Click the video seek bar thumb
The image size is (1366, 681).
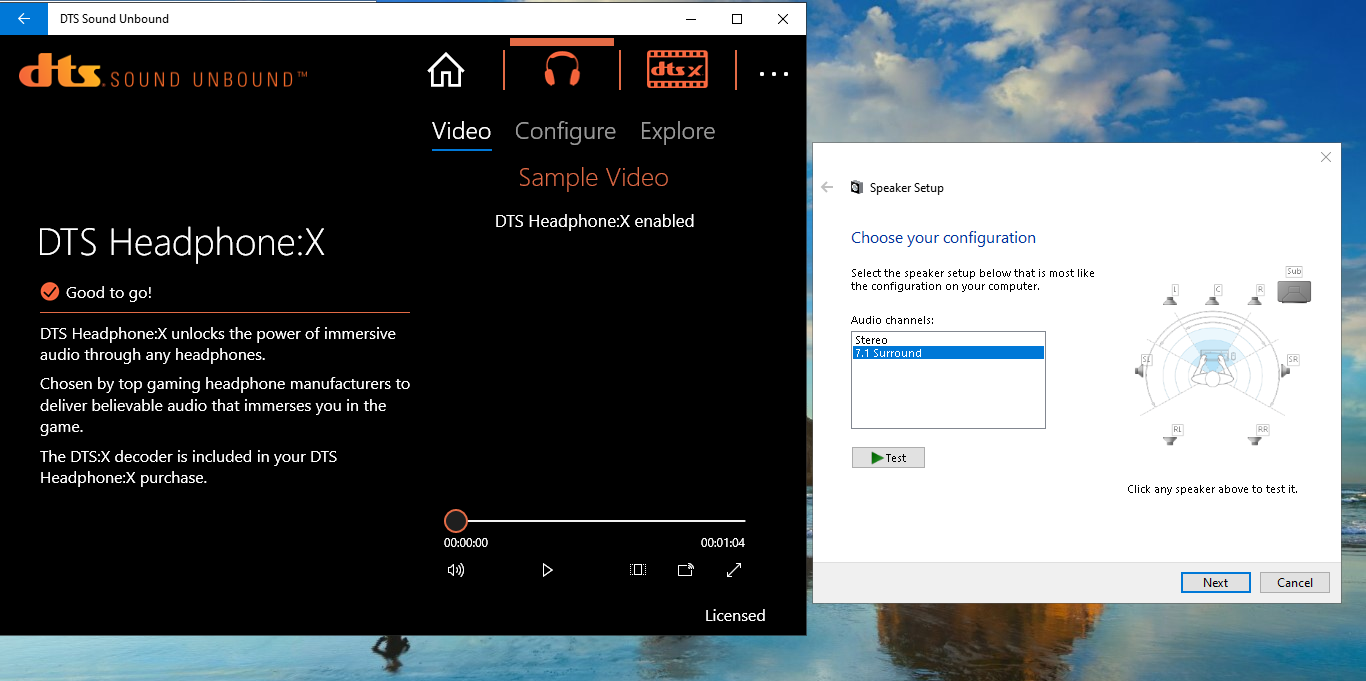pos(456,521)
